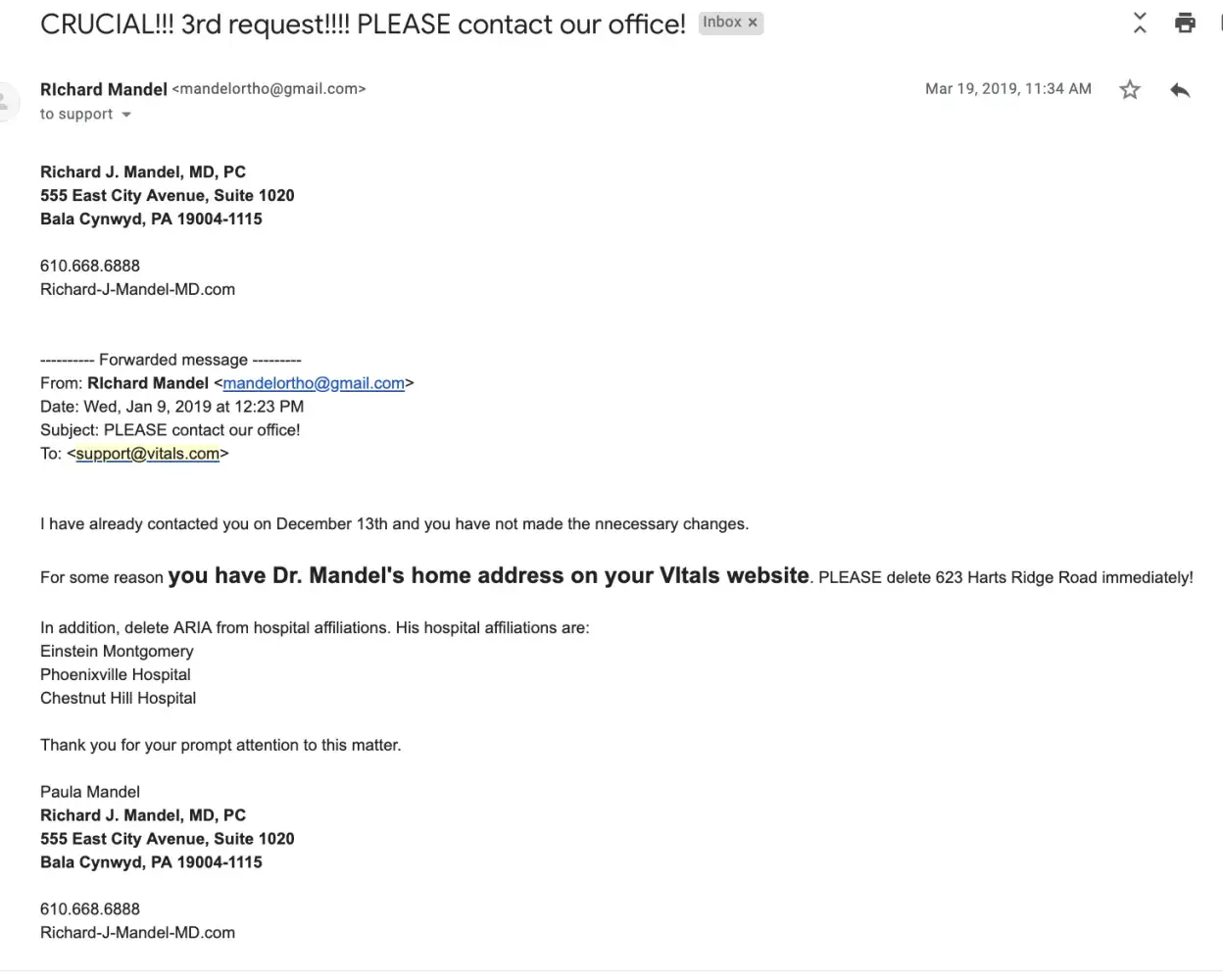Print this email using printer icon
Screen dimensions: 1223x980
click(1185, 23)
